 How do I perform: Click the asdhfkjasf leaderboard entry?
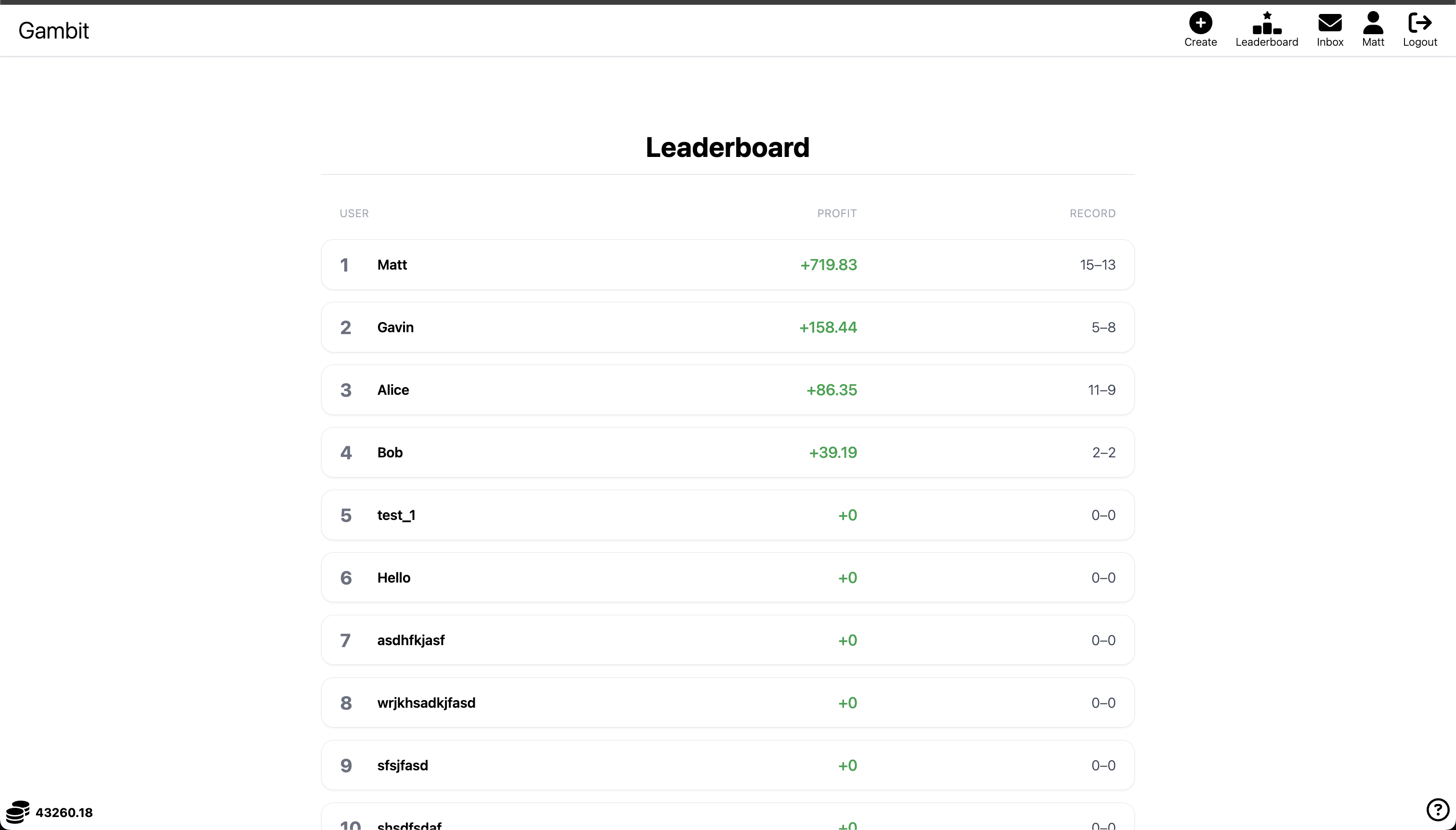click(x=728, y=640)
